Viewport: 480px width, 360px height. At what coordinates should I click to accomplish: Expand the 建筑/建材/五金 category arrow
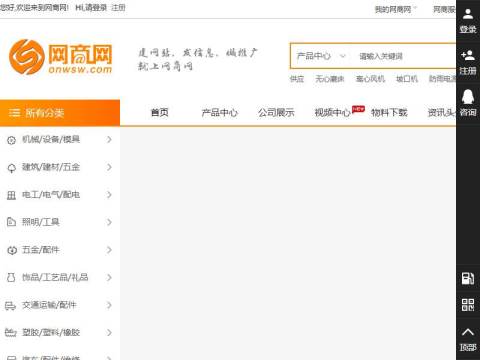(109, 167)
